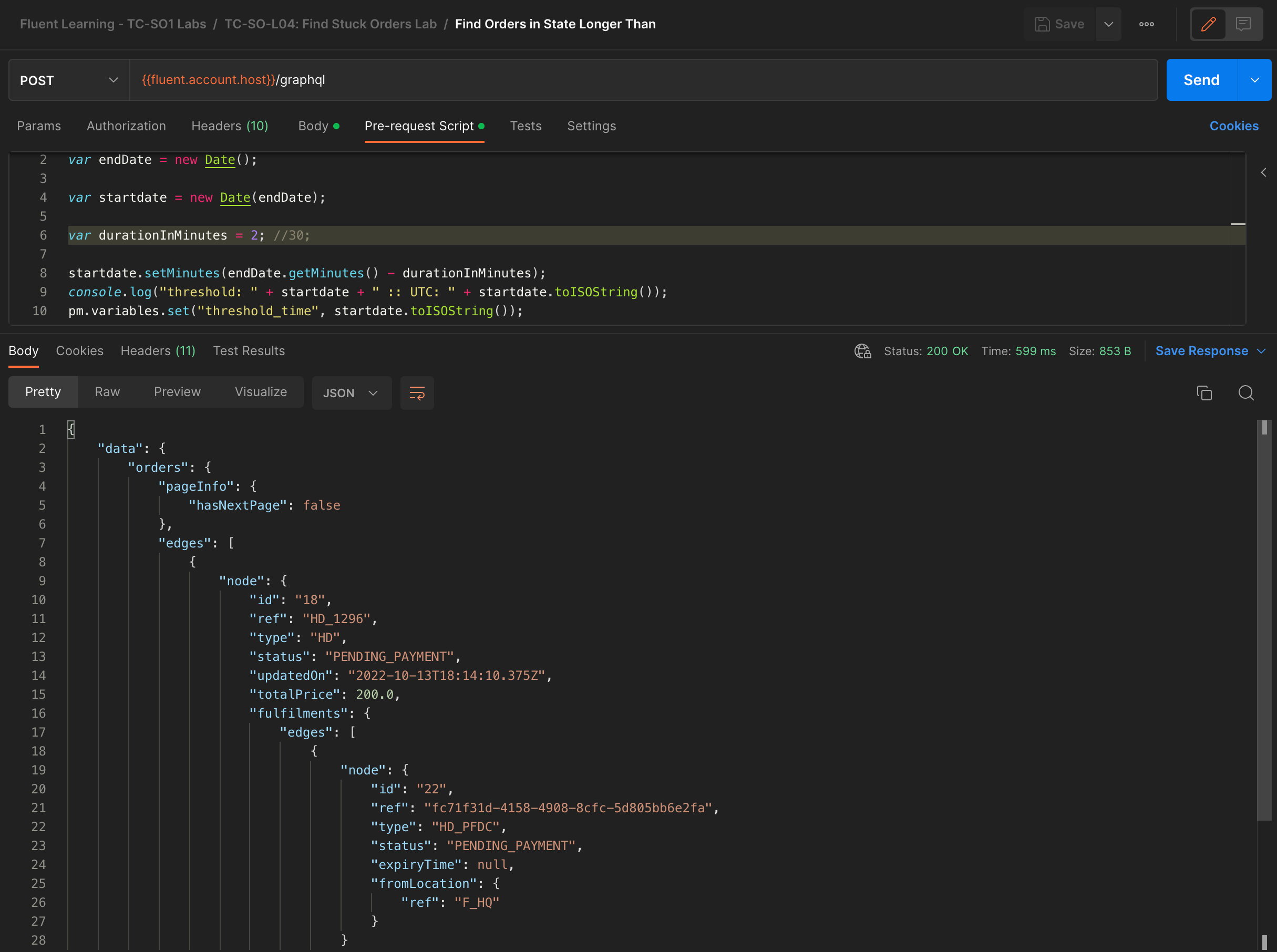This screenshot has width=1277, height=952.
Task: Toggle the response line wrap icon
Action: [x=417, y=393]
